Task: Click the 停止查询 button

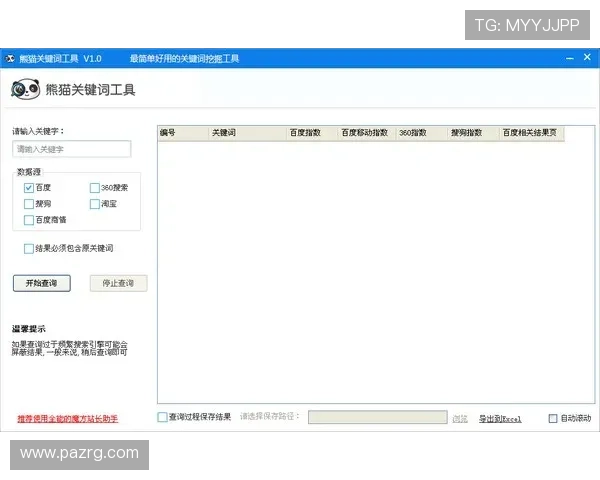Action: [118, 283]
